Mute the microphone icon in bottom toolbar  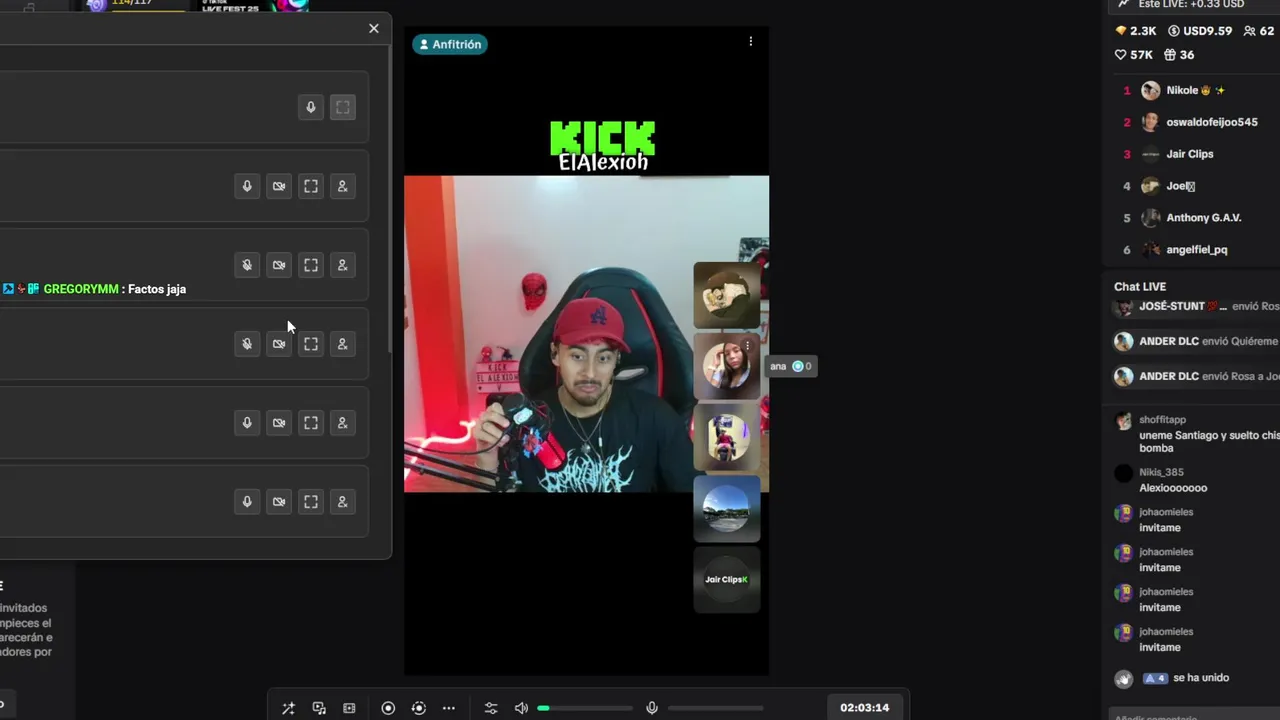[x=652, y=708]
